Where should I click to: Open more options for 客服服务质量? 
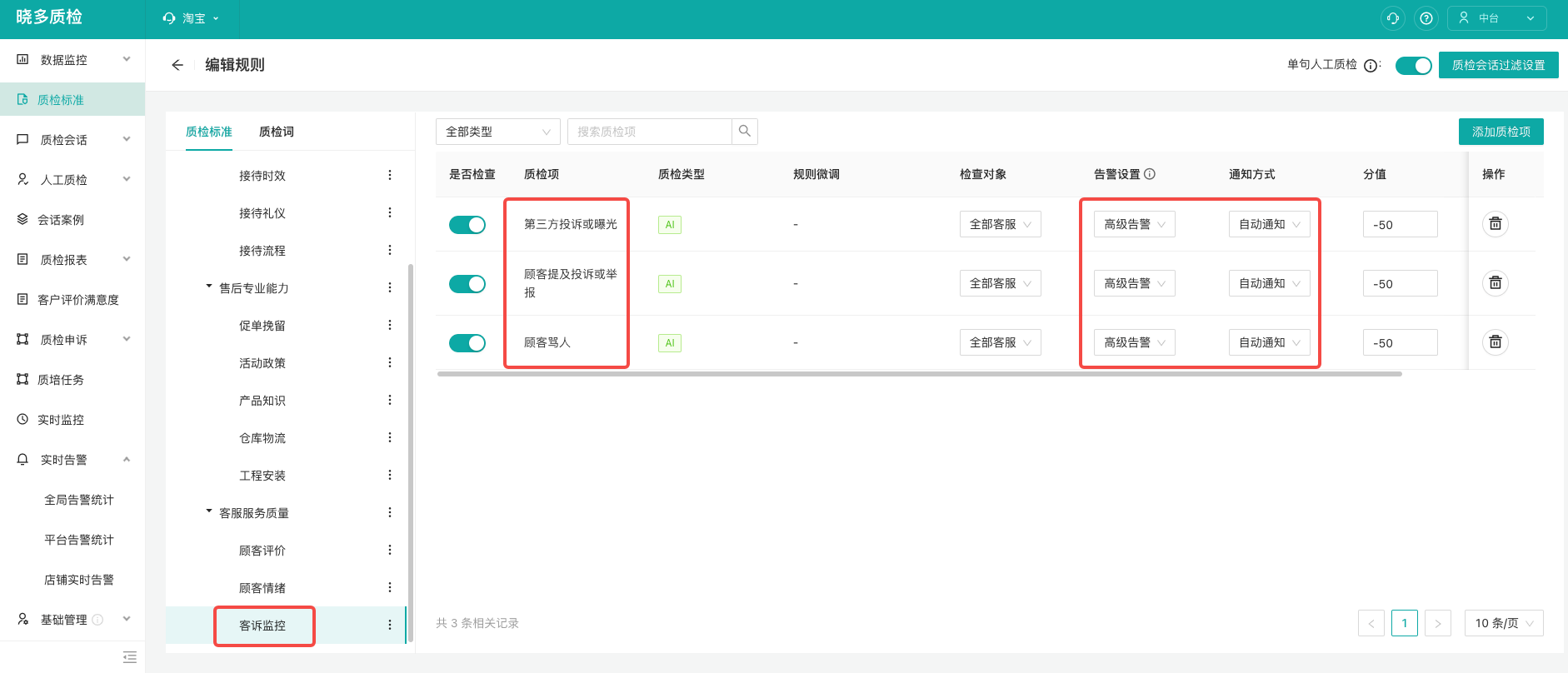point(390,512)
